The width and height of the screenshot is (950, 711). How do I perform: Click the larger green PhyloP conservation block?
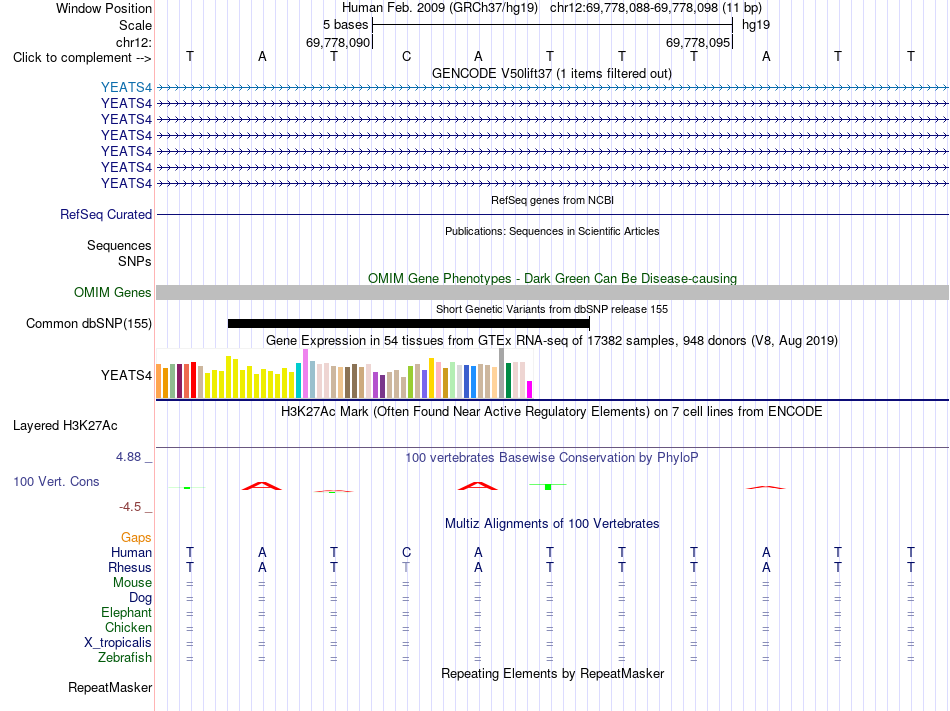[548, 487]
